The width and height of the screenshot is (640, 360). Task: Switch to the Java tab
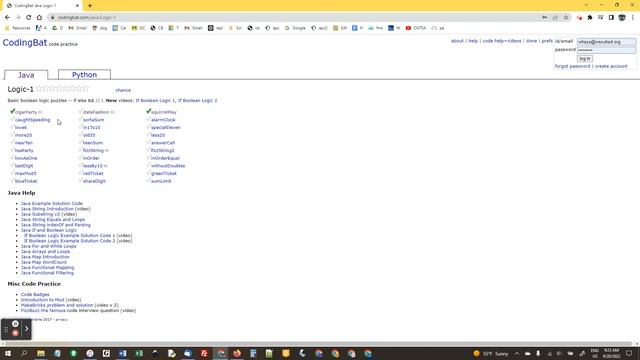click(26, 75)
